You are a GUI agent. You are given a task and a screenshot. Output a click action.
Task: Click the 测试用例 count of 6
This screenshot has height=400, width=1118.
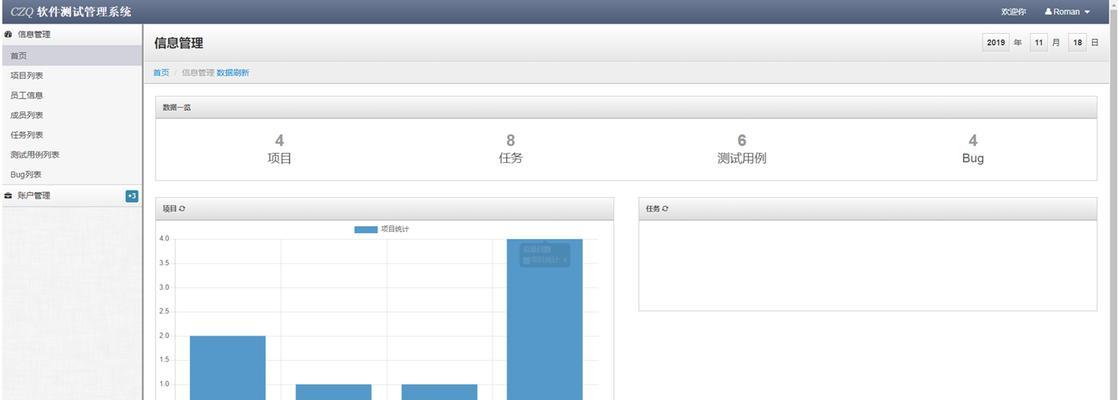742,141
